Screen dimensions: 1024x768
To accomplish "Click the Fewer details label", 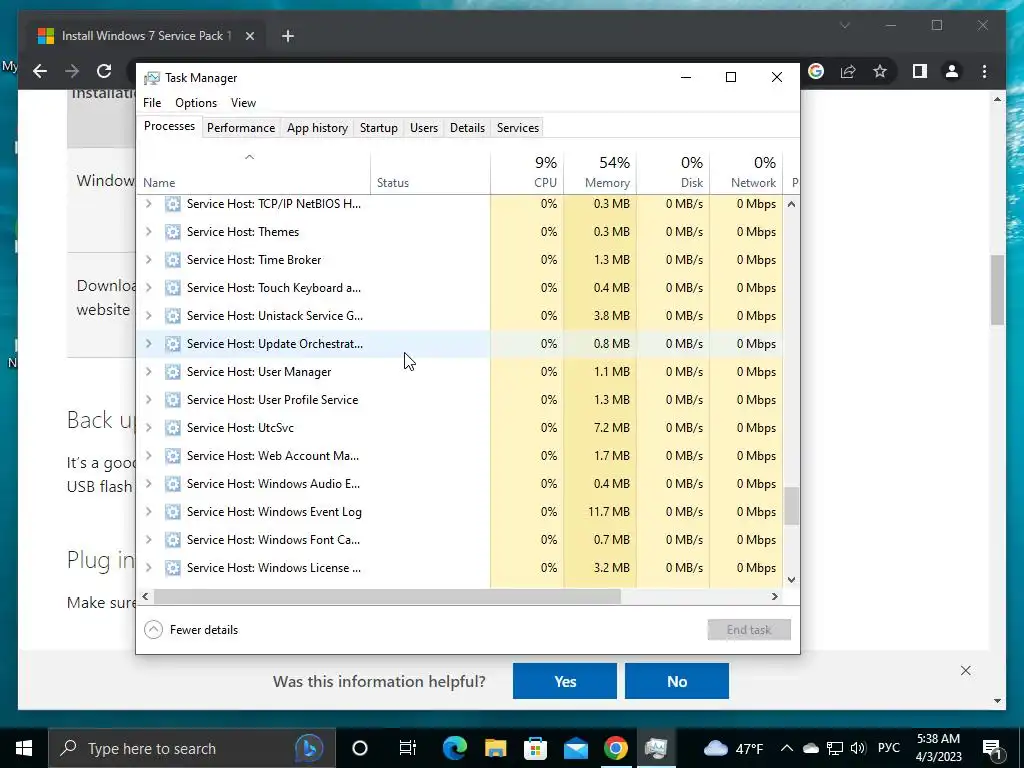I will [x=204, y=630].
